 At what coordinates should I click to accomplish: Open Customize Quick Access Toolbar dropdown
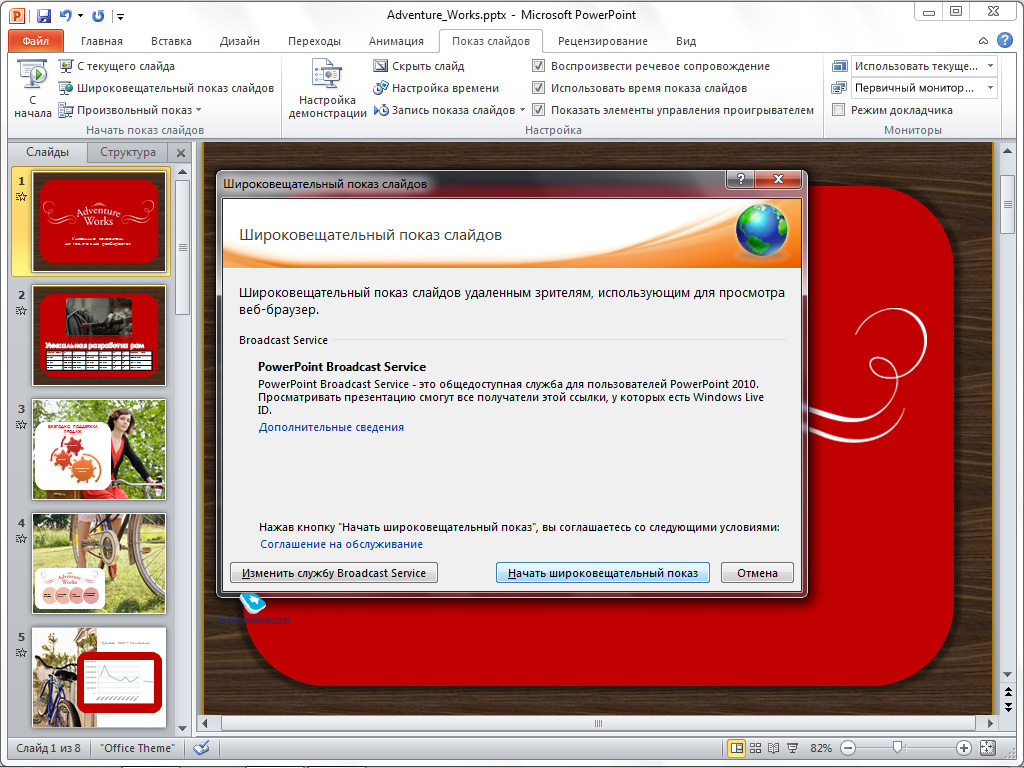tap(120, 16)
